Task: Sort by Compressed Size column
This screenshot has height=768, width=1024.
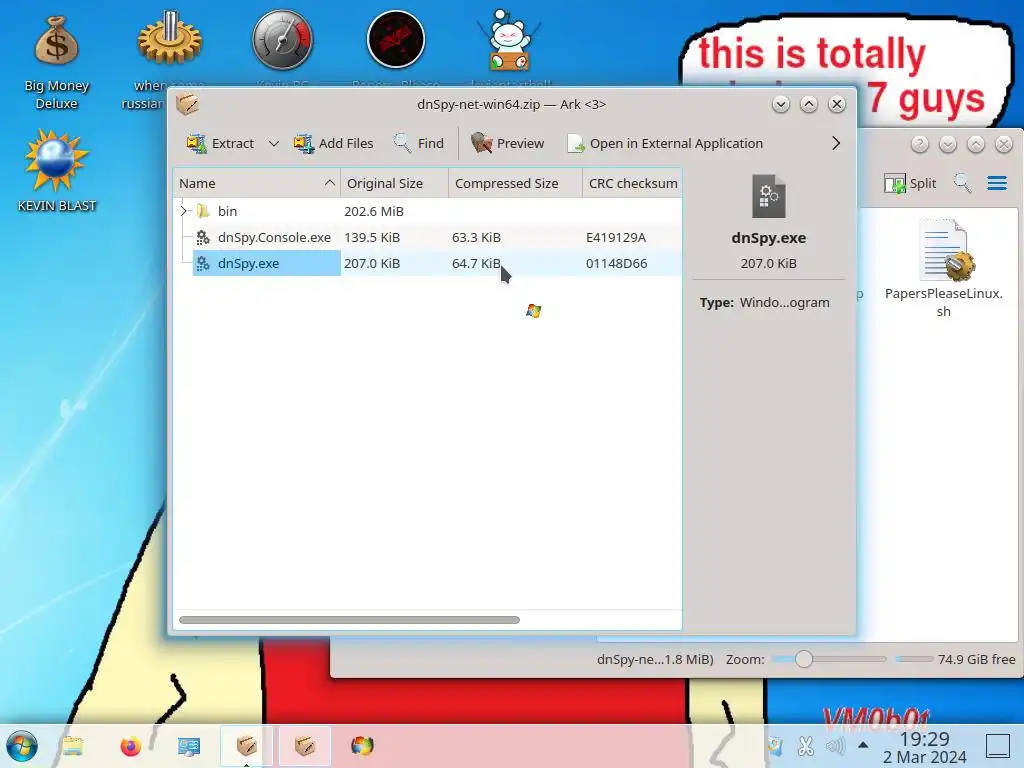Action: [x=515, y=184]
